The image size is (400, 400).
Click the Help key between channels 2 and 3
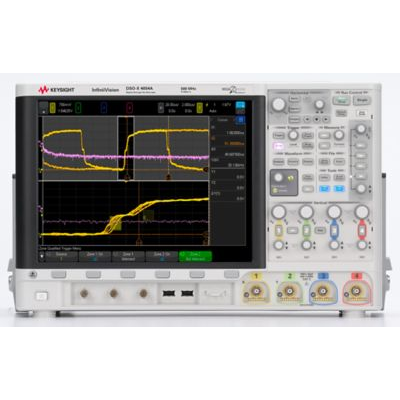click(320, 230)
